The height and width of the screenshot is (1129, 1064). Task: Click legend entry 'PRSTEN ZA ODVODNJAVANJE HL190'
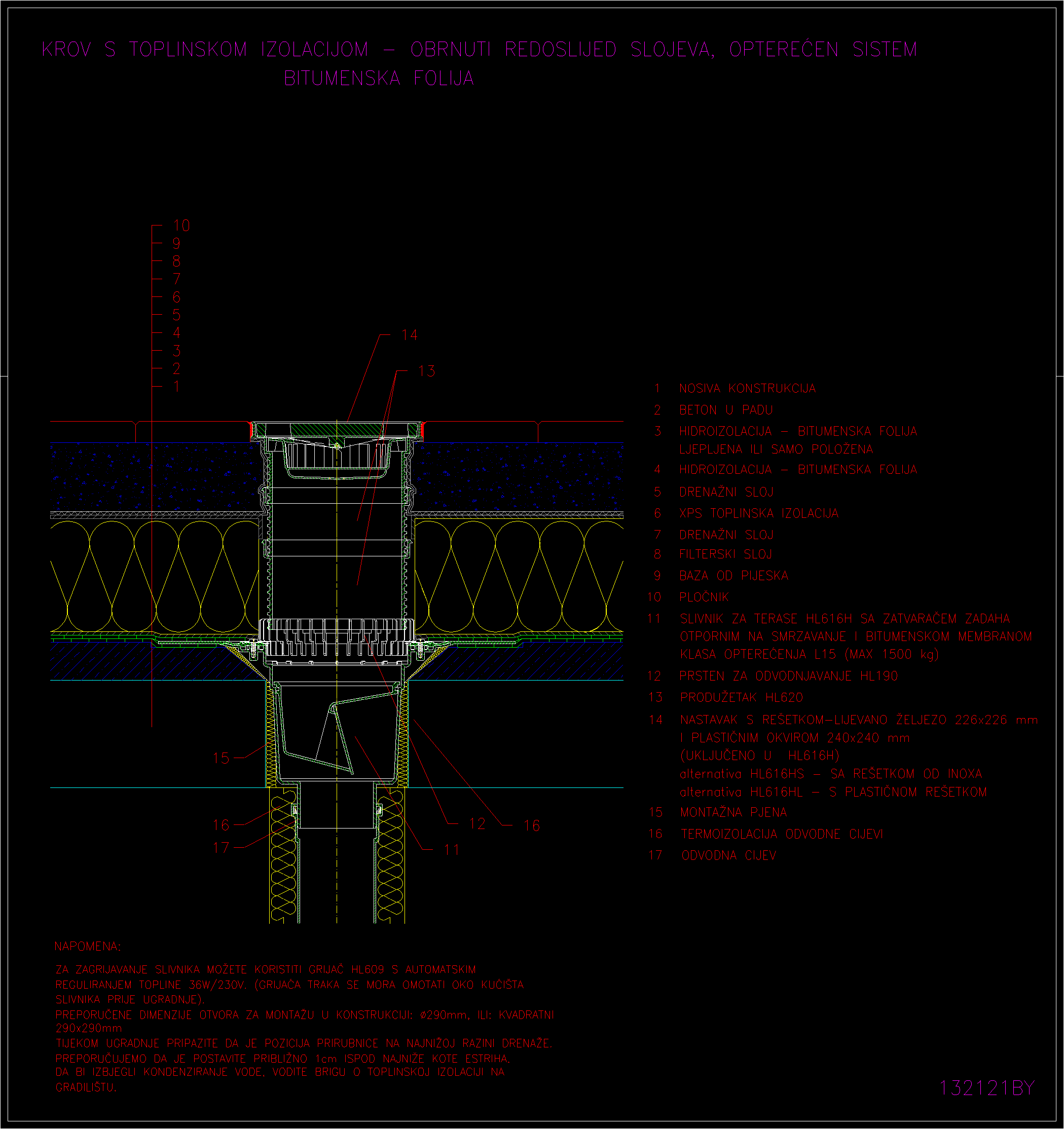click(788, 676)
